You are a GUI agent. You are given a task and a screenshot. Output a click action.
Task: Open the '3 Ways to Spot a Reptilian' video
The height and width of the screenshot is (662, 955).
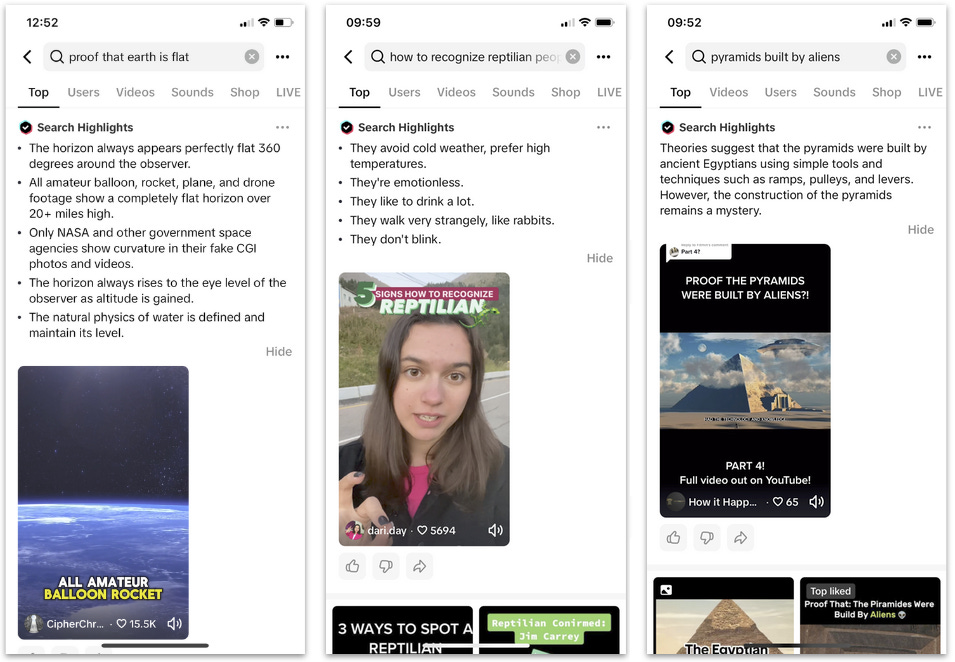[x=403, y=630]
